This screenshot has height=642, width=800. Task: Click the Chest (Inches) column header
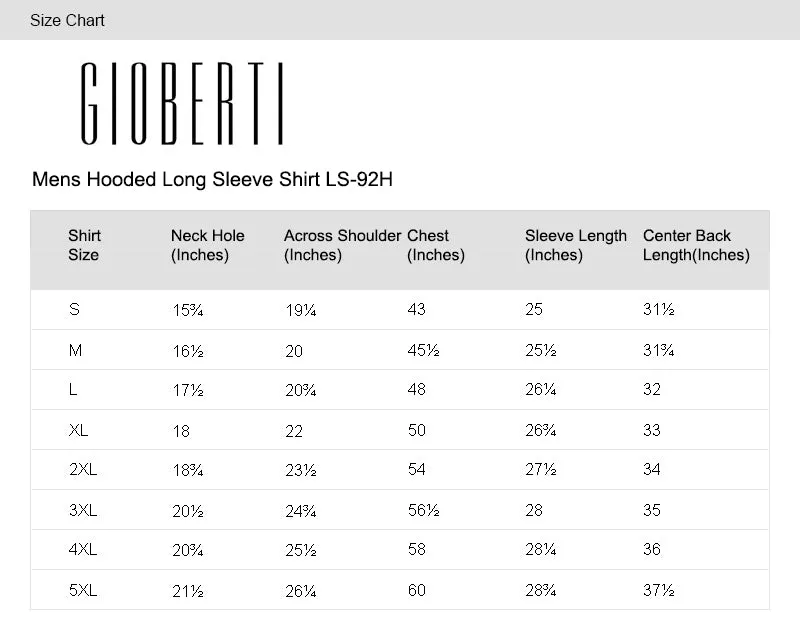(x=436, y=245)
